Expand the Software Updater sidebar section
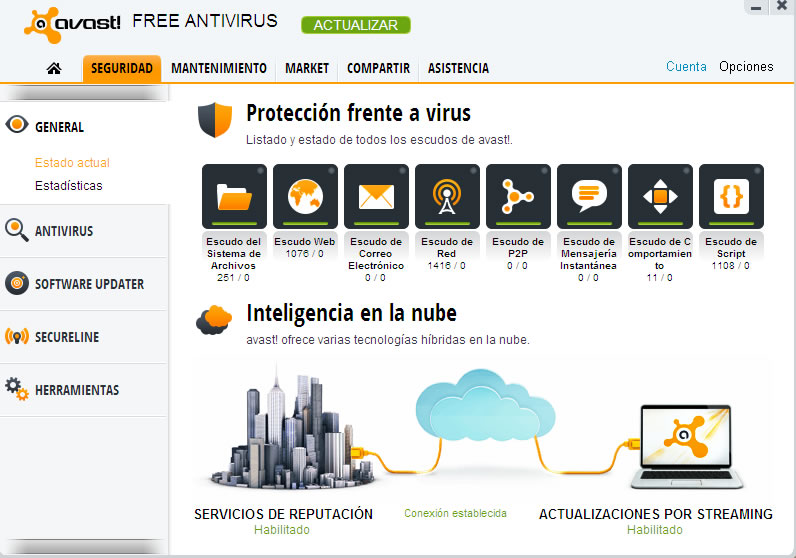Image resolution: width=796 pixels, height=558 pixels. coord(89,284)
